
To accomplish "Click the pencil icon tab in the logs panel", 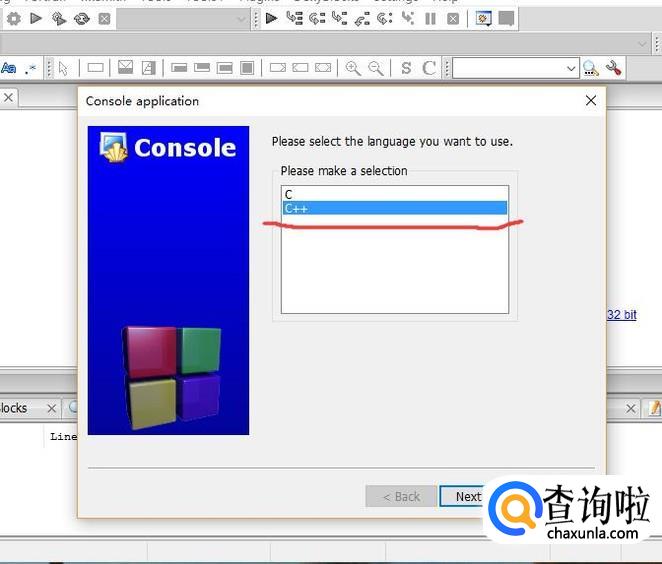I will [x=655, y=408].
